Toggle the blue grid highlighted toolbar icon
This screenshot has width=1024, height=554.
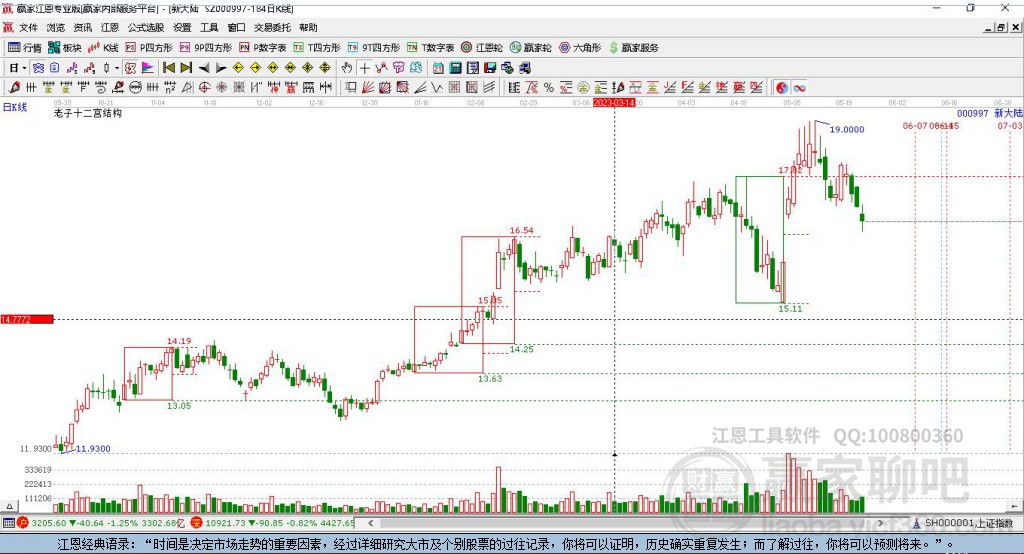click(38, 67)
